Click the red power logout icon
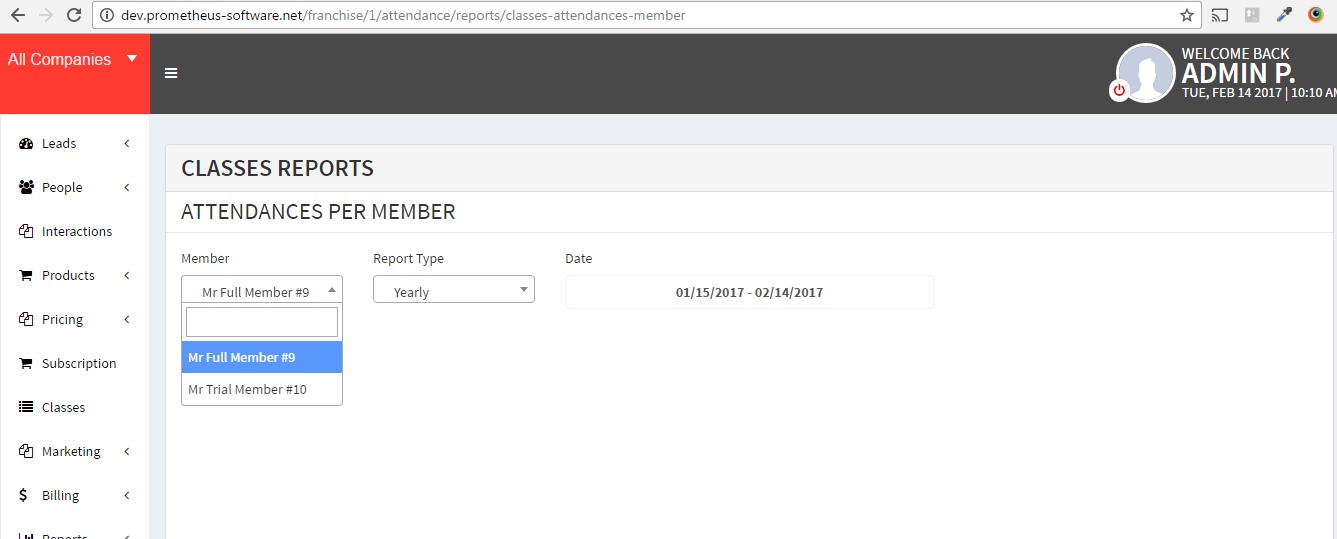The height and width of the screenshot is (539, 1337). 1119,90
